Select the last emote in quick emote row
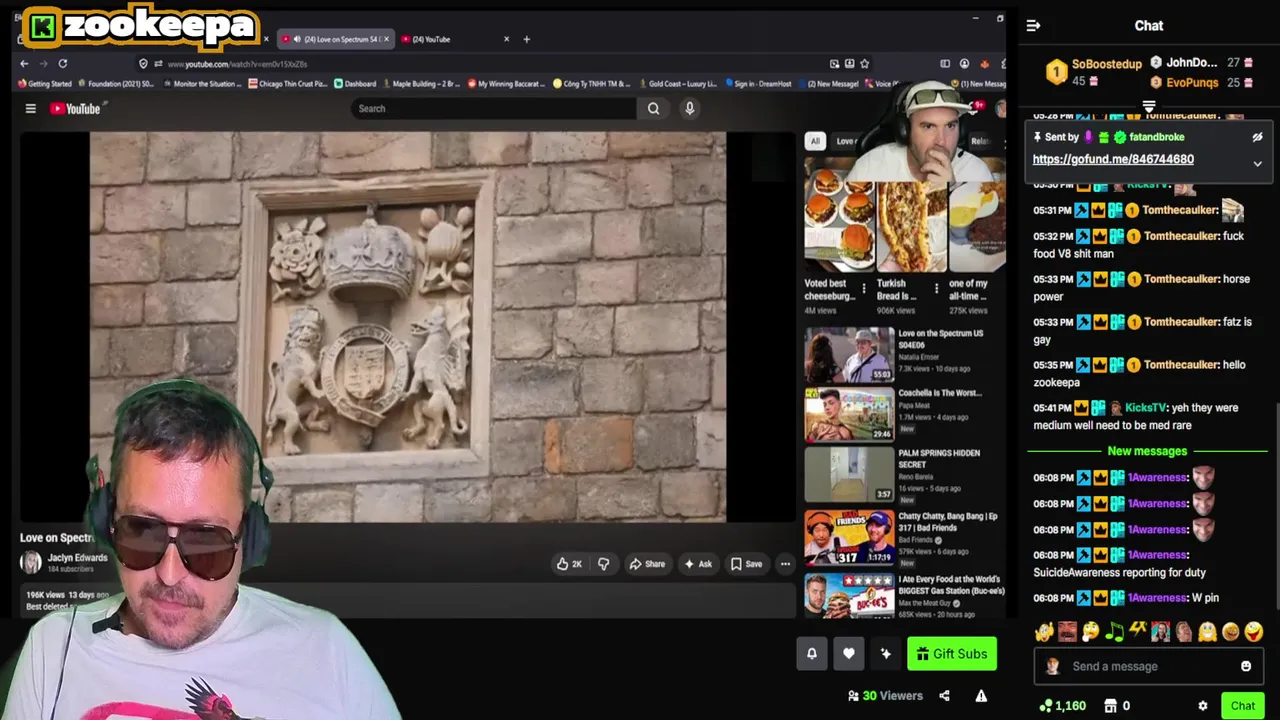 pyautogui.click(x=1254, y=632)
